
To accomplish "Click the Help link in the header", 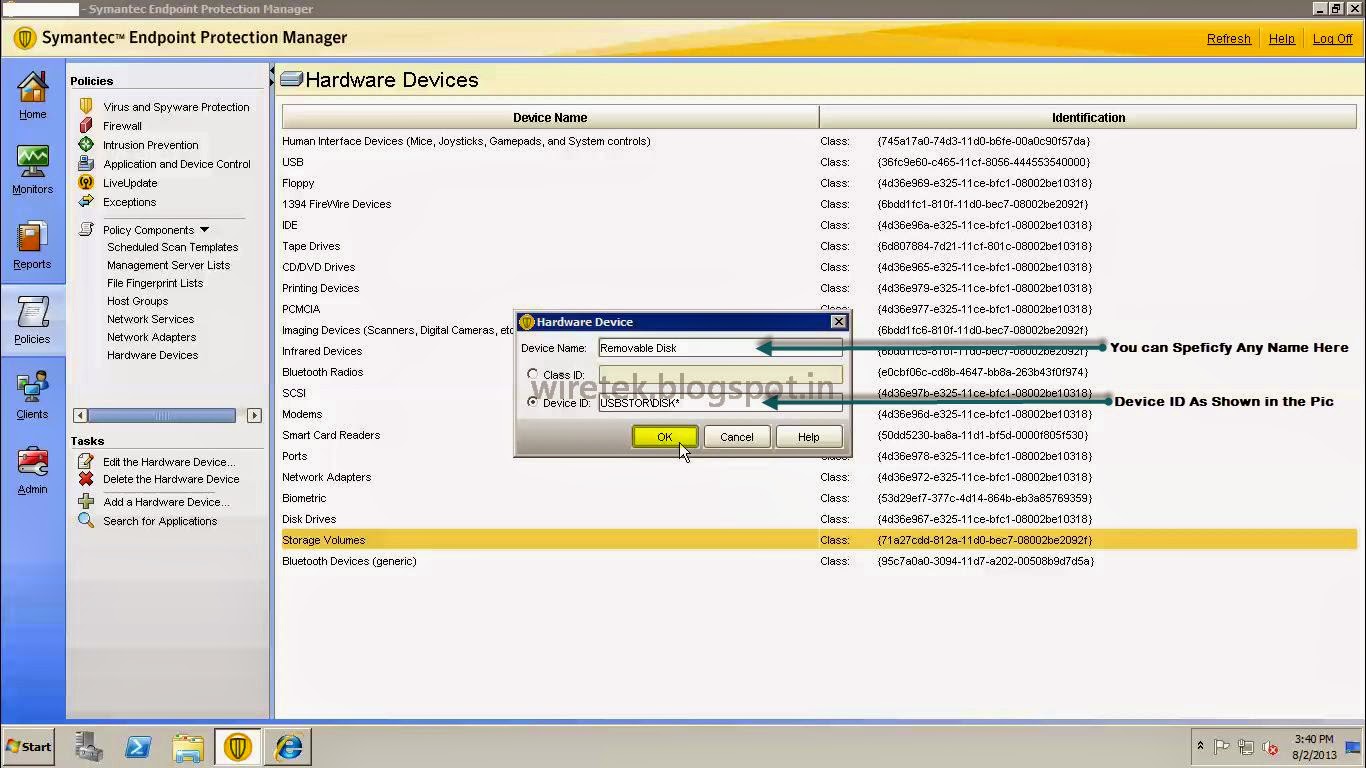I will point(1281,39).
